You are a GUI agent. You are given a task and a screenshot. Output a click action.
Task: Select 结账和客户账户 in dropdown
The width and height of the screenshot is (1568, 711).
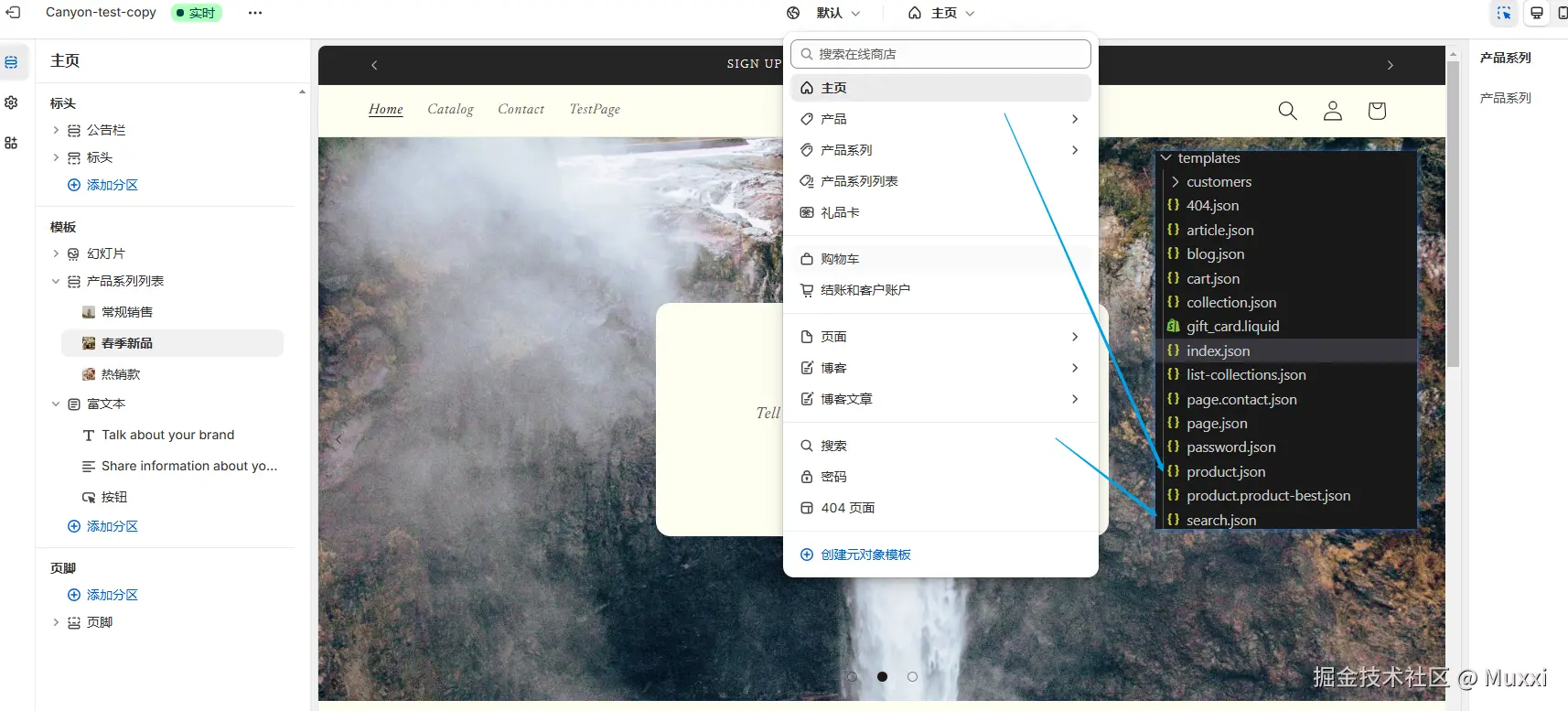tap(940, 290)
